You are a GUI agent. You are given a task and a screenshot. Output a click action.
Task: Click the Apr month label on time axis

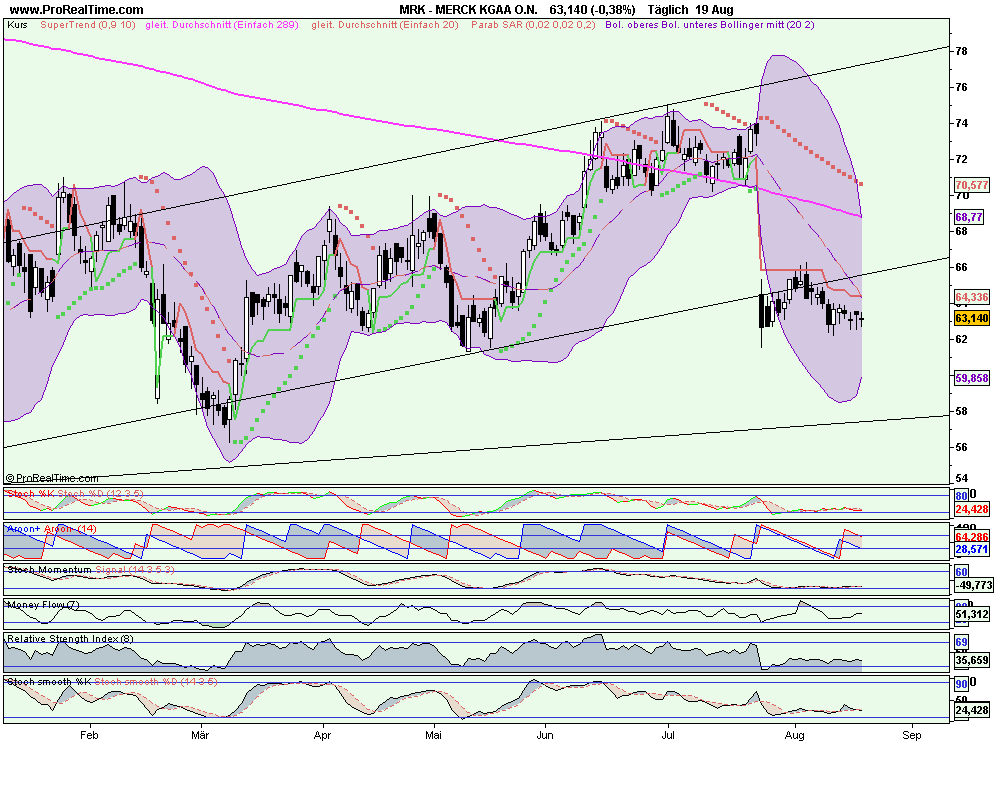click(x=323, y=735)
